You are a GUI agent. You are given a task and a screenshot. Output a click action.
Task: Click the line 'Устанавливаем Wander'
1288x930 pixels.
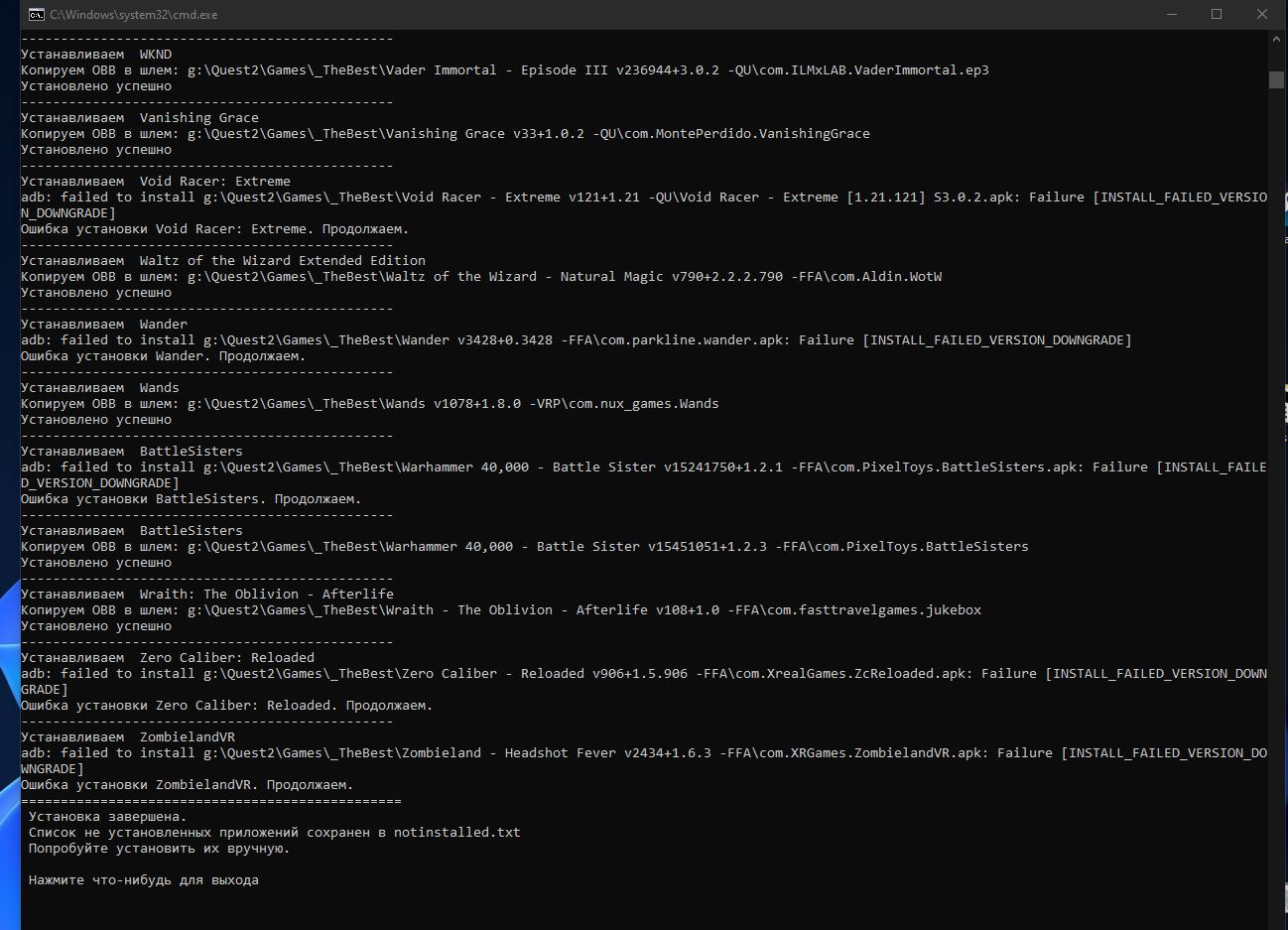coord(104,325)
